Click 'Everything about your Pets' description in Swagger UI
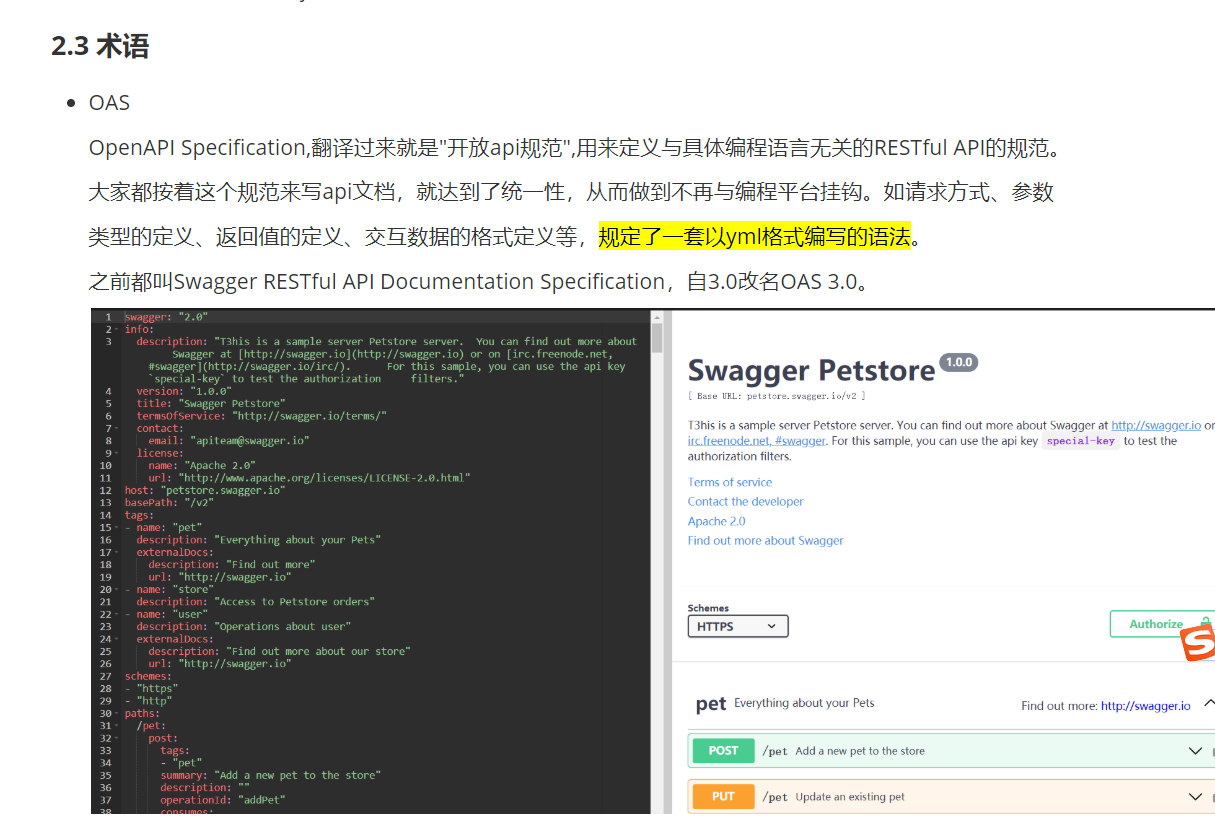 pos(804,703)
